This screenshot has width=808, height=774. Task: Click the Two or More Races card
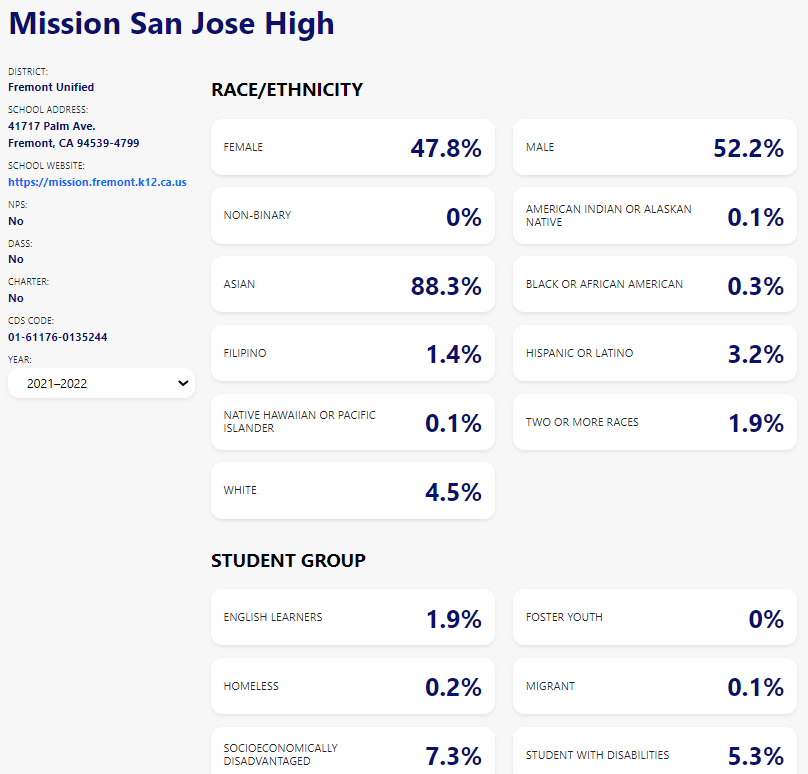654,422
